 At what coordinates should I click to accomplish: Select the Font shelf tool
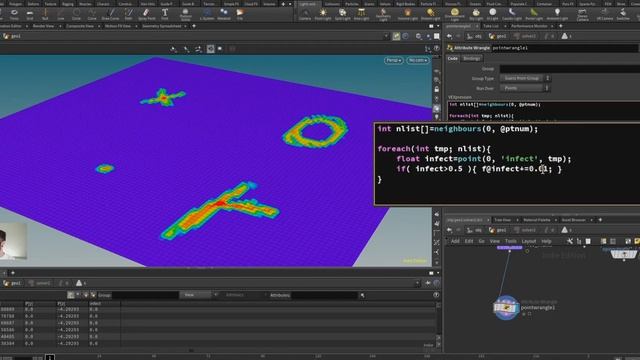tap(165, 14)
